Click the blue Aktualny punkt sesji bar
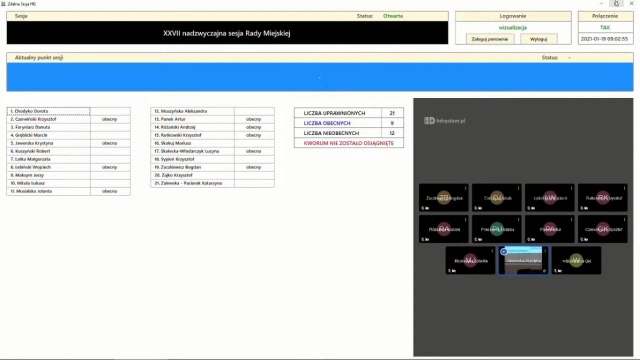The height and width of the screenshot is (360, 640). click(x=320, y=77)
